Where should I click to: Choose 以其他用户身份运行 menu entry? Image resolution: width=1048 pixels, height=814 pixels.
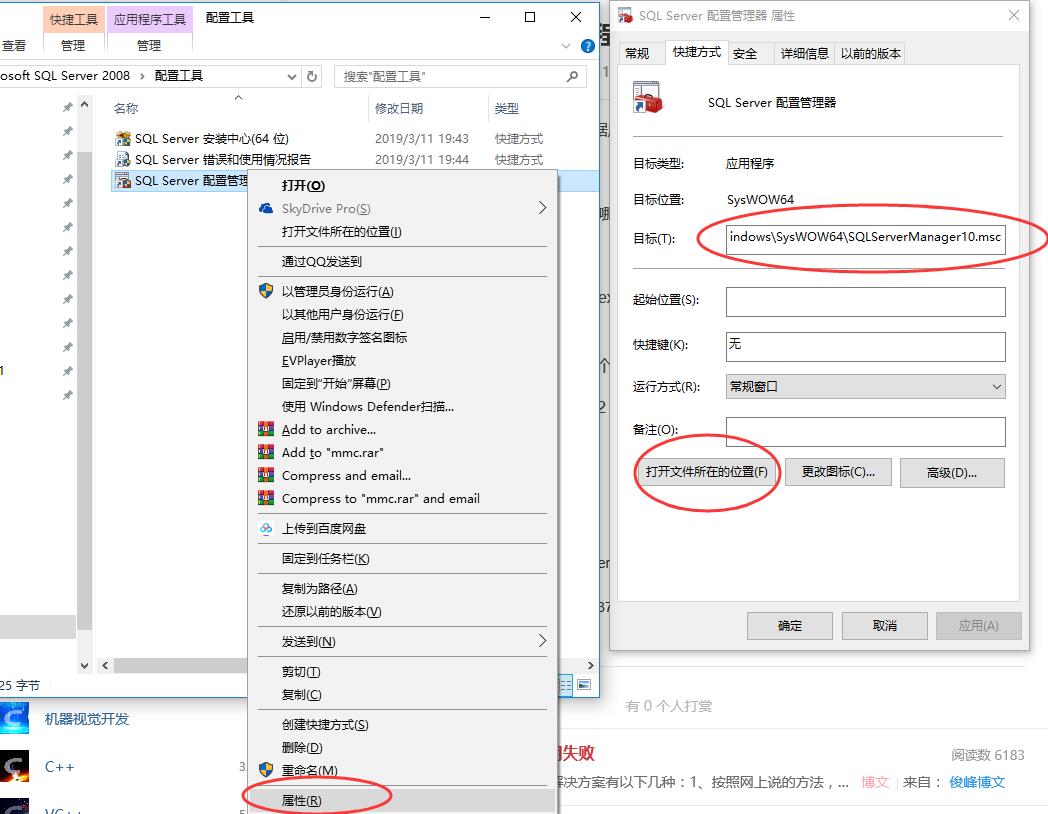(x=342, y=314)
